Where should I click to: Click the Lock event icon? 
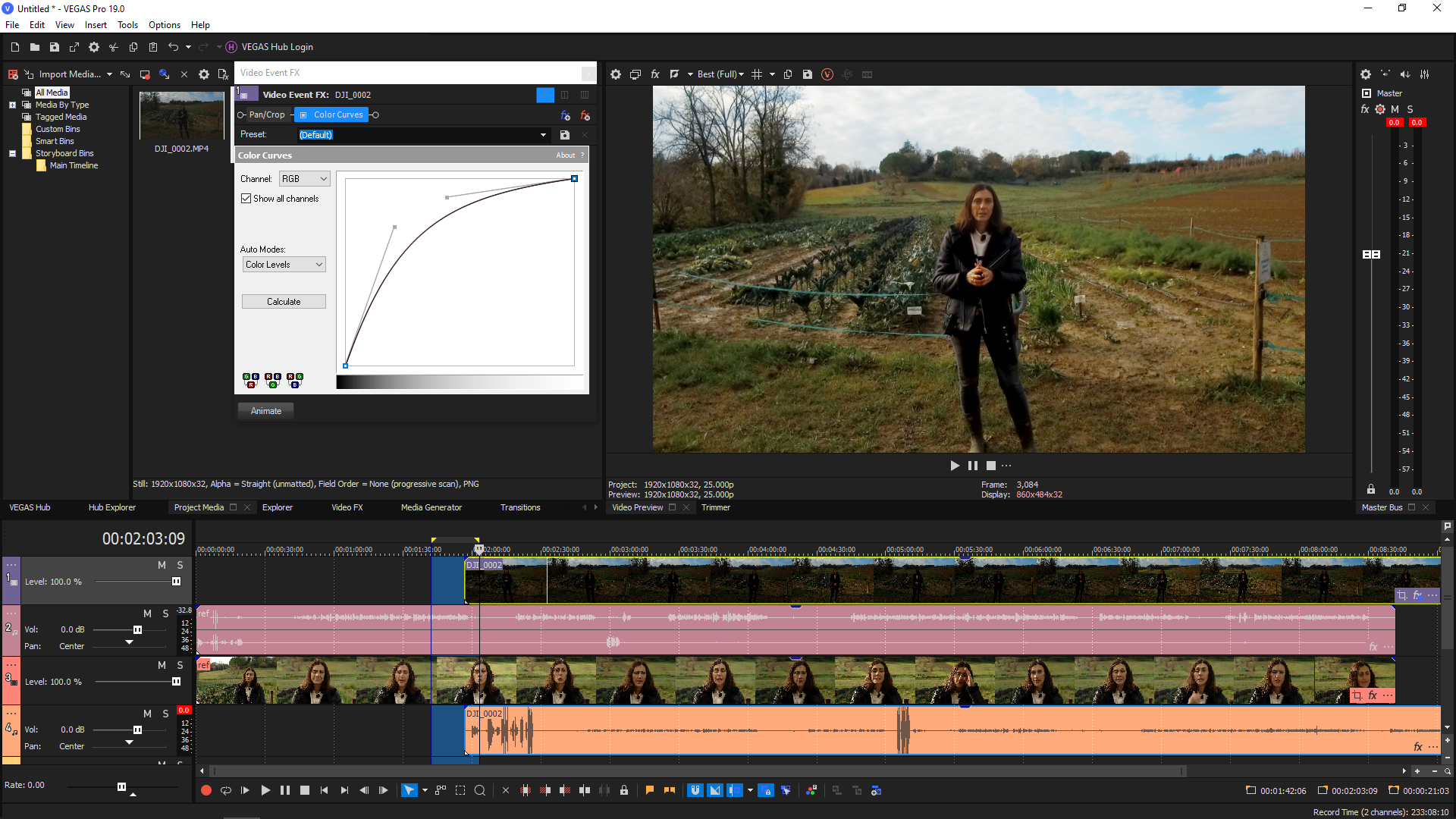(x=624, y=790)
